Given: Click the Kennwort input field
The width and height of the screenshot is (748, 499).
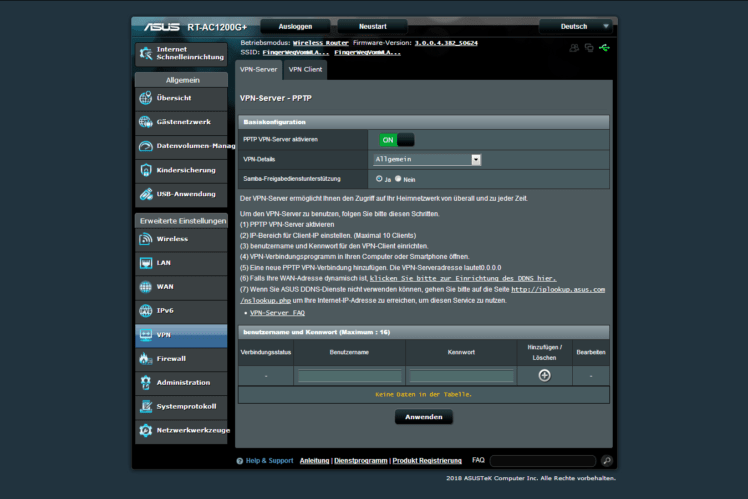Looking at the screenshot, I should pyautogui.click(x=461, y=376).
